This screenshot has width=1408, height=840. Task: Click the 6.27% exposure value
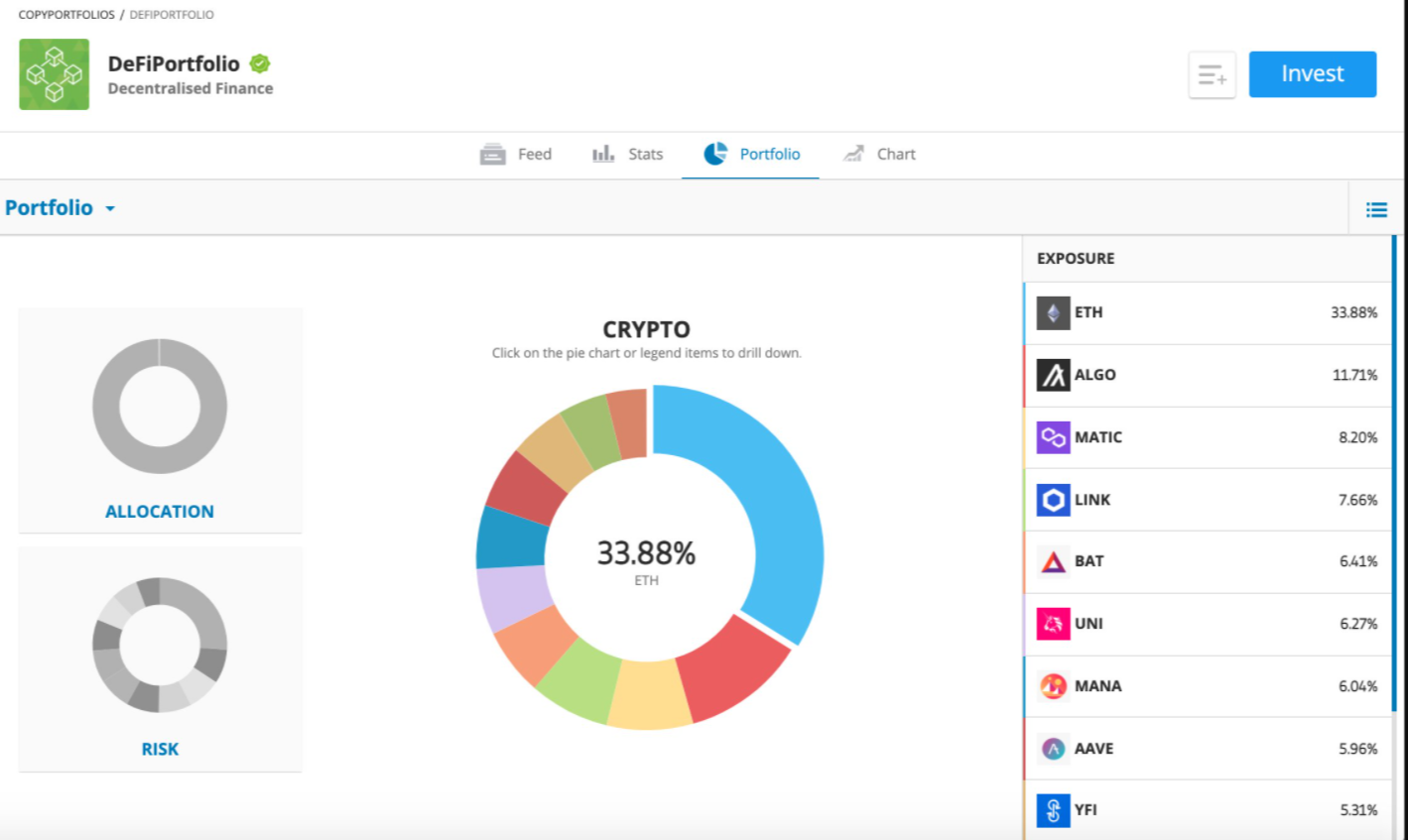(1358, 624)
